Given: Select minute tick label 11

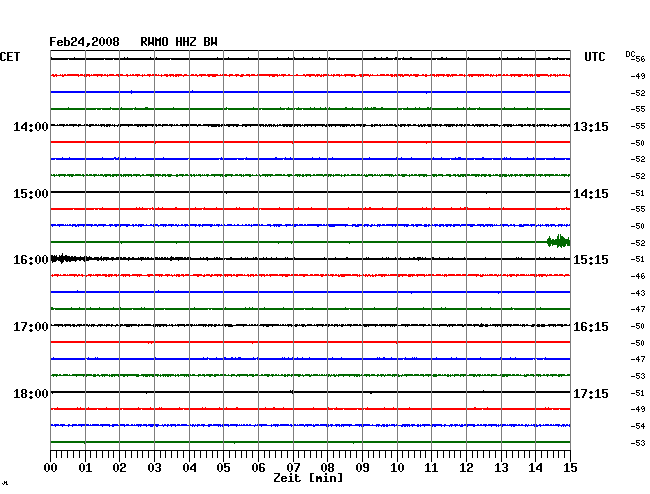Looking at the screenshot, I should pyautogui.click(x=431, y=467).
